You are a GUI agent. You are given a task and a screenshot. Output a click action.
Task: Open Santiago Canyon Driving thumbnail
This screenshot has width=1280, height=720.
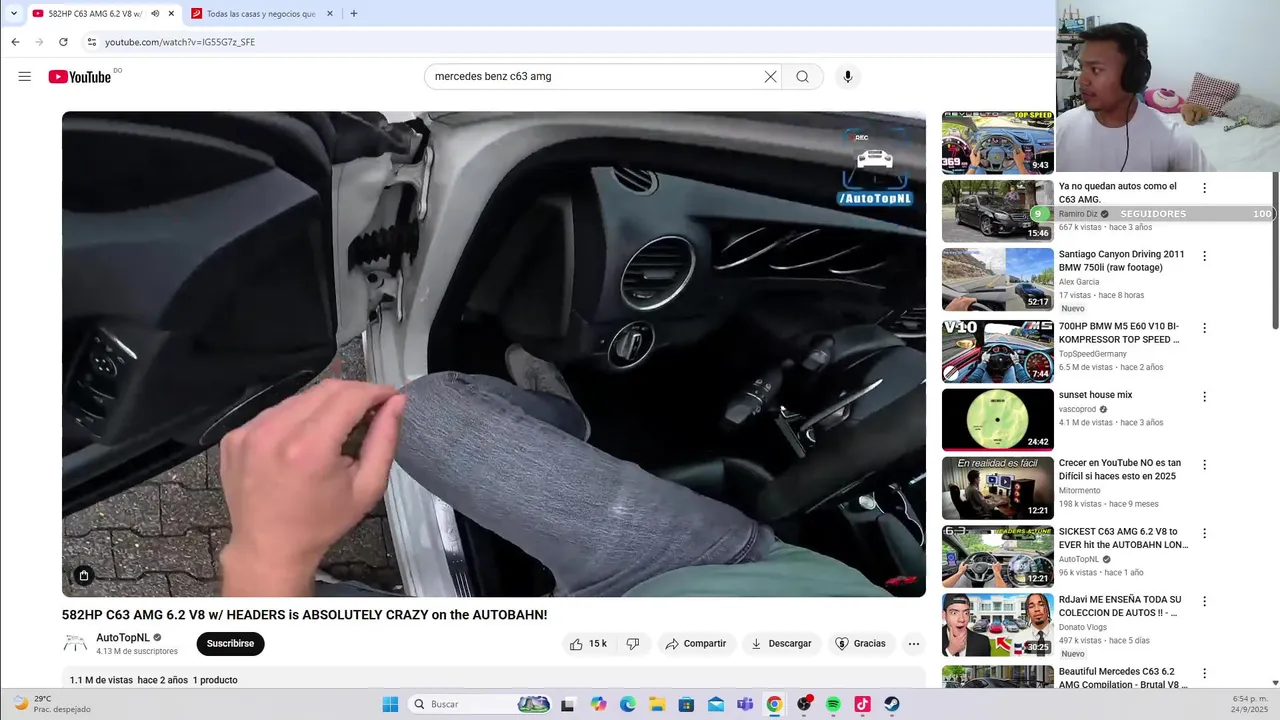pyautogui.click(x=997, y=279)
